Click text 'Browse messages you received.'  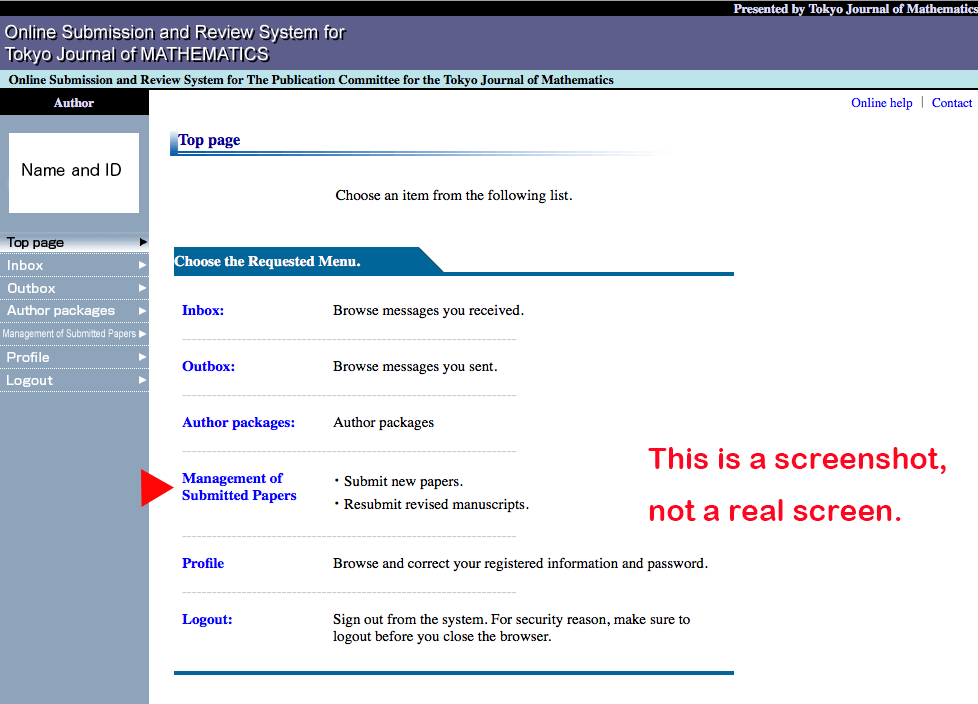(x=428, y=311)
